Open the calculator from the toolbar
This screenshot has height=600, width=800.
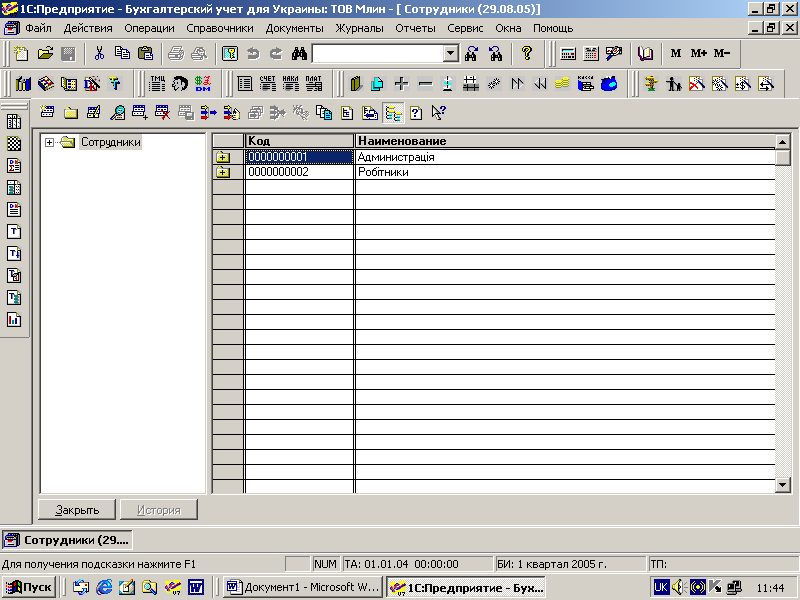568,53
